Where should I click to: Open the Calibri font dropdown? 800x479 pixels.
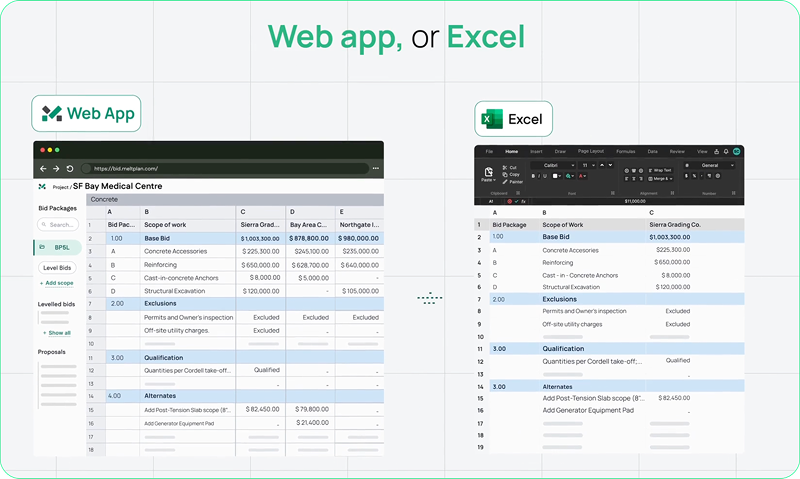pos(553,165)
